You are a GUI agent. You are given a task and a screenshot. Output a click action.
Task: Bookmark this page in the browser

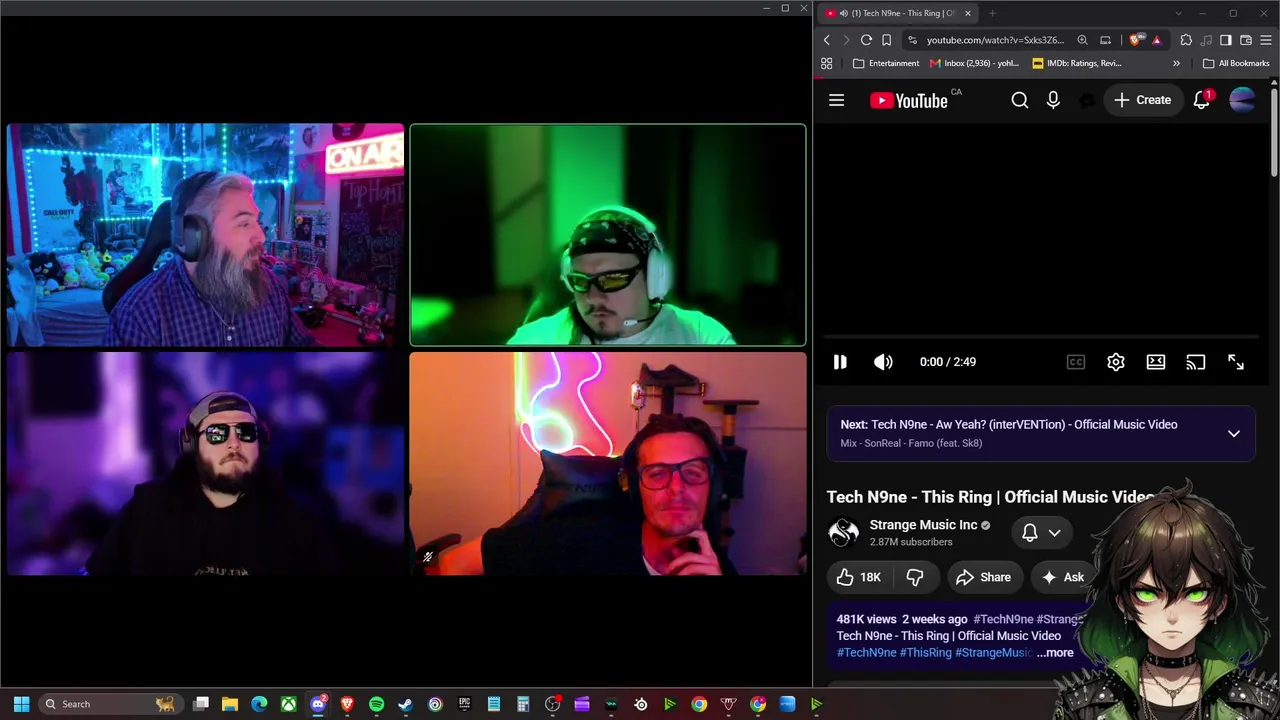tap(886, 40)
